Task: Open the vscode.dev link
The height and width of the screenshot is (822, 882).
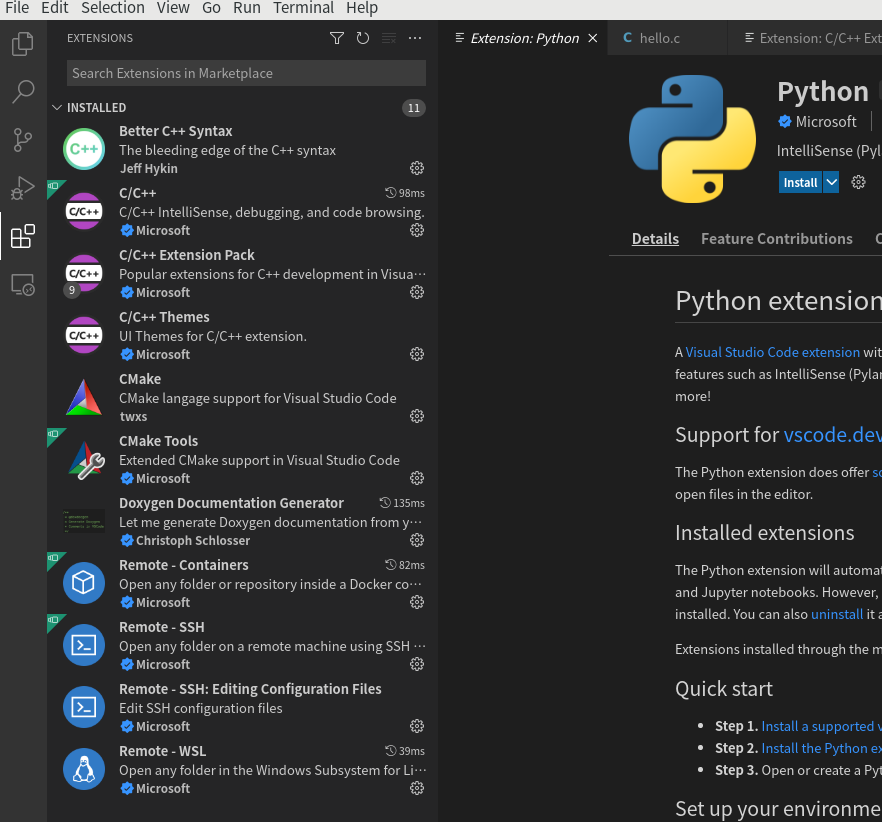Action: (832, 435)
